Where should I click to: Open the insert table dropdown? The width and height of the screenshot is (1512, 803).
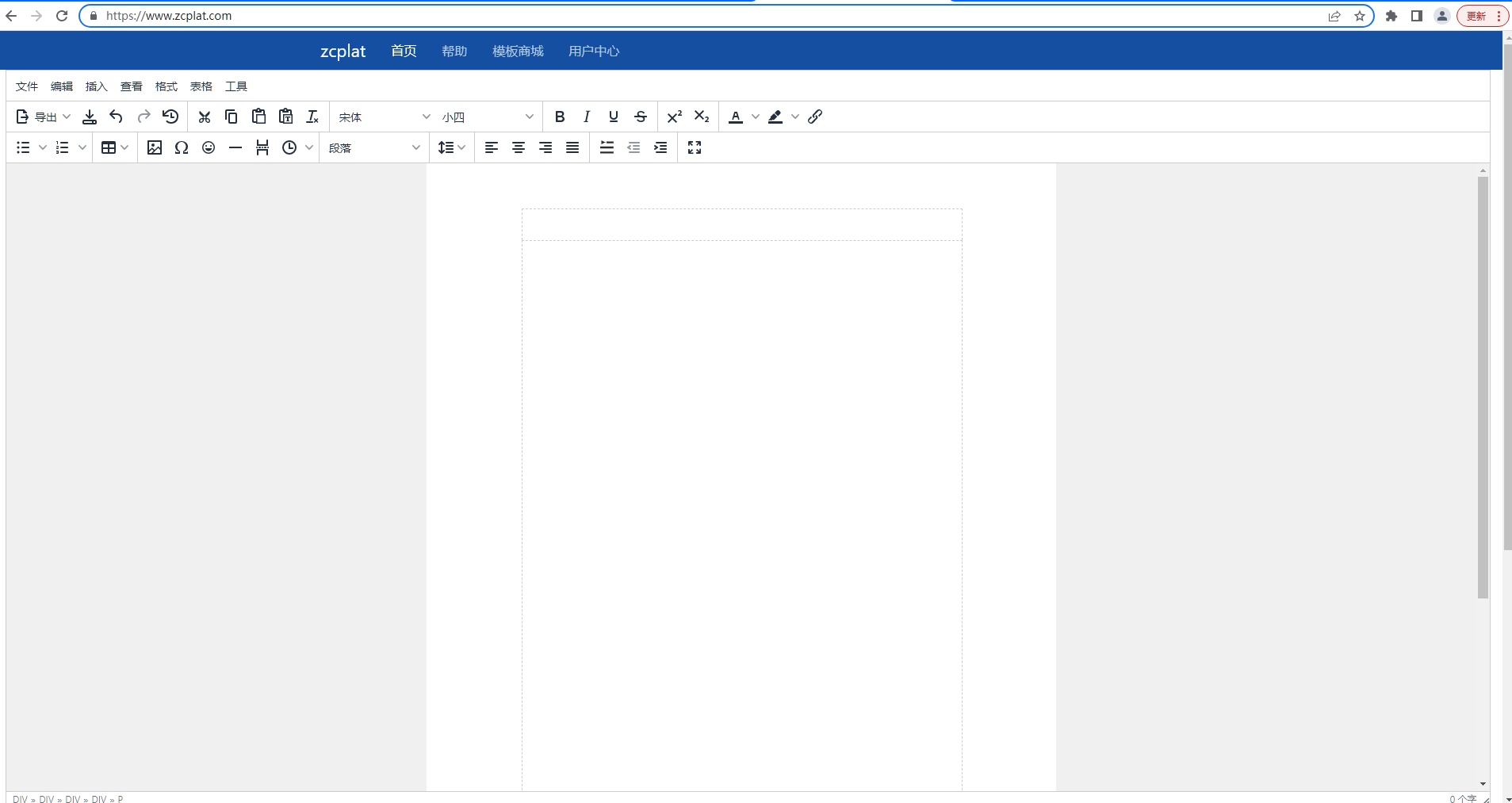[x=115, y=147]
